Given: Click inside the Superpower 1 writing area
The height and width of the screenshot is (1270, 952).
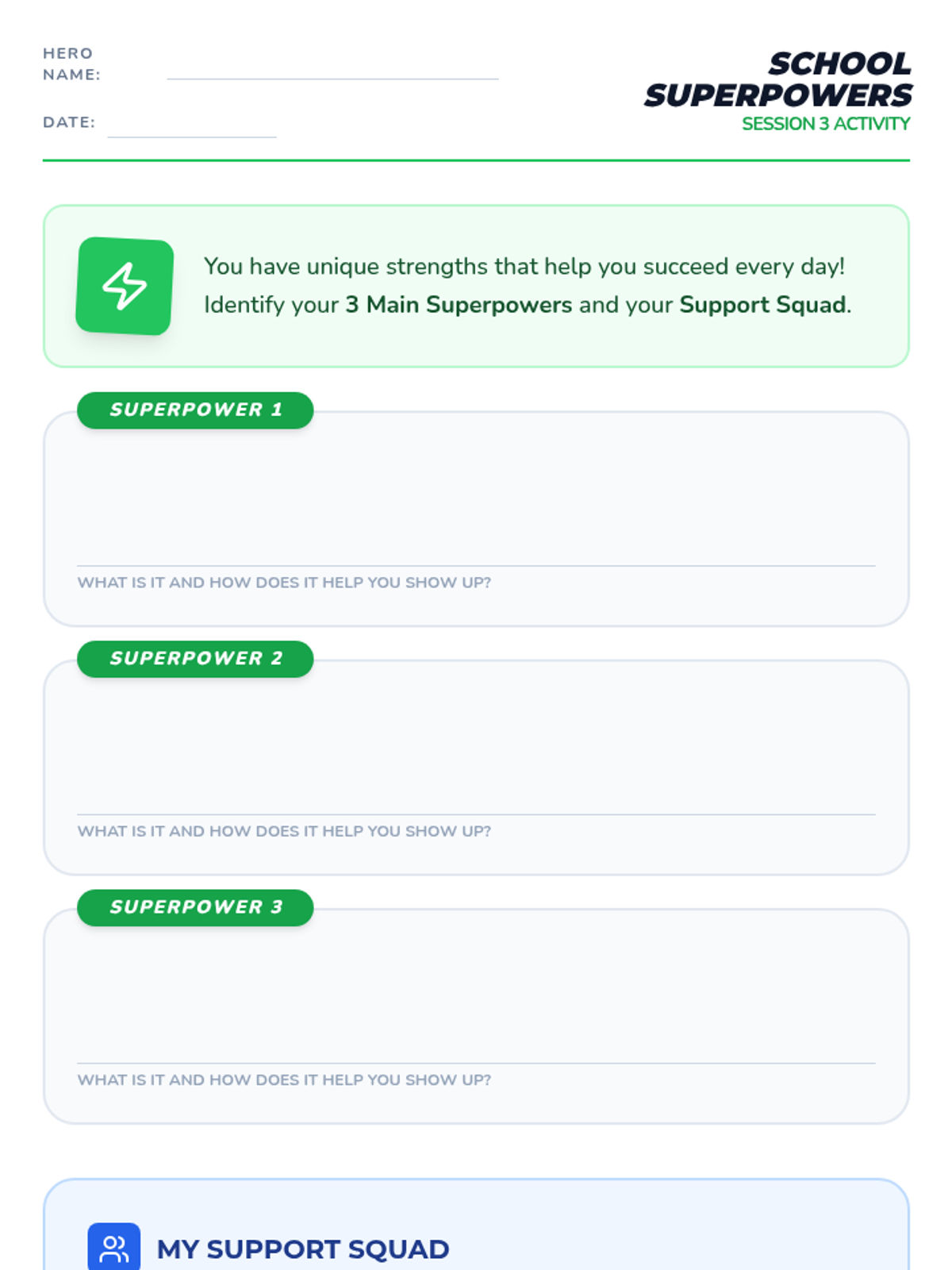Looking at the screenshot, I should point(476,500).
